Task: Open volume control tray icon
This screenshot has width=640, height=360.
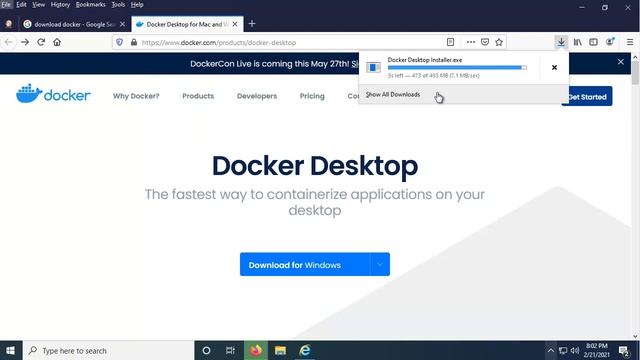Action: point(575,350)
